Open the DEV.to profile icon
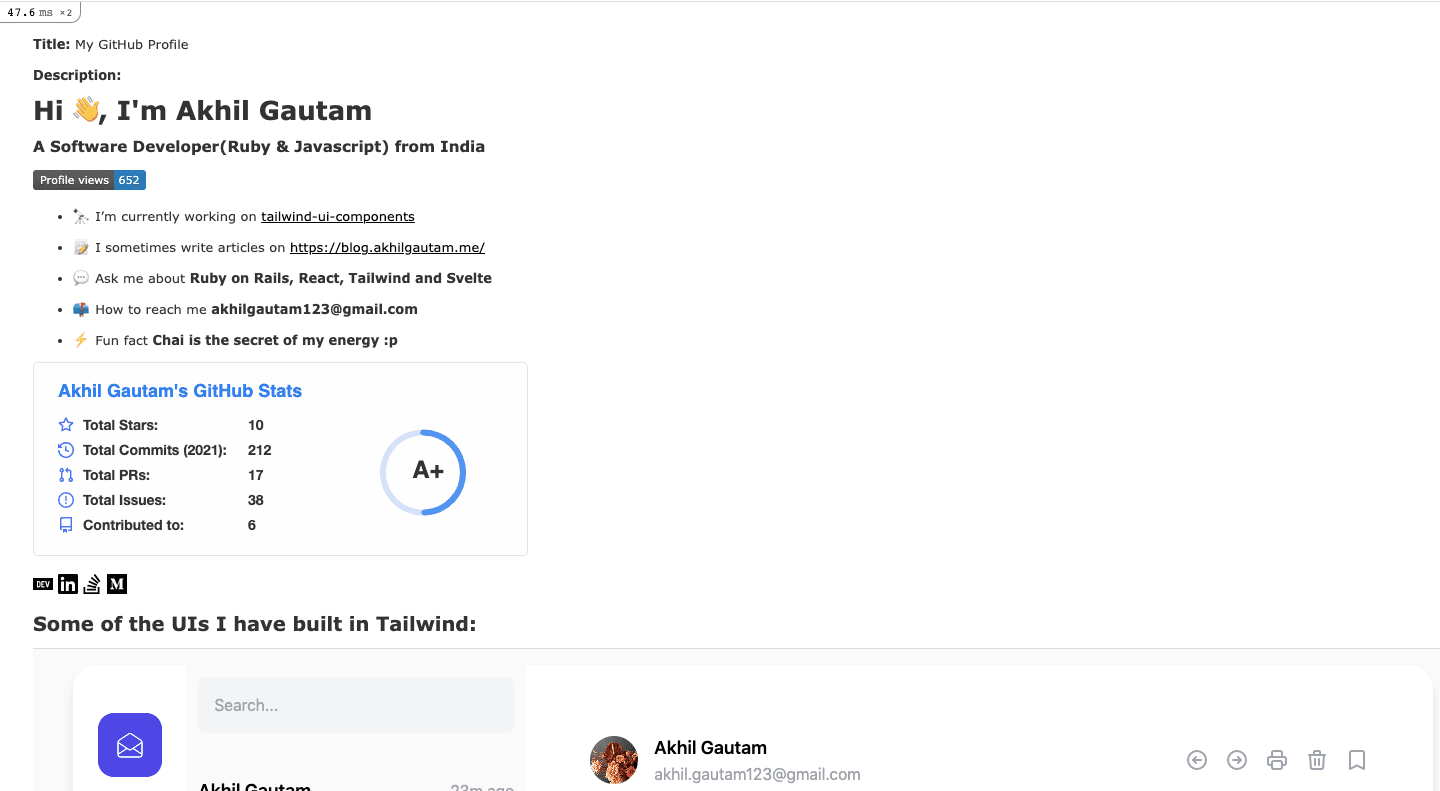 click(x=43, y=584)
